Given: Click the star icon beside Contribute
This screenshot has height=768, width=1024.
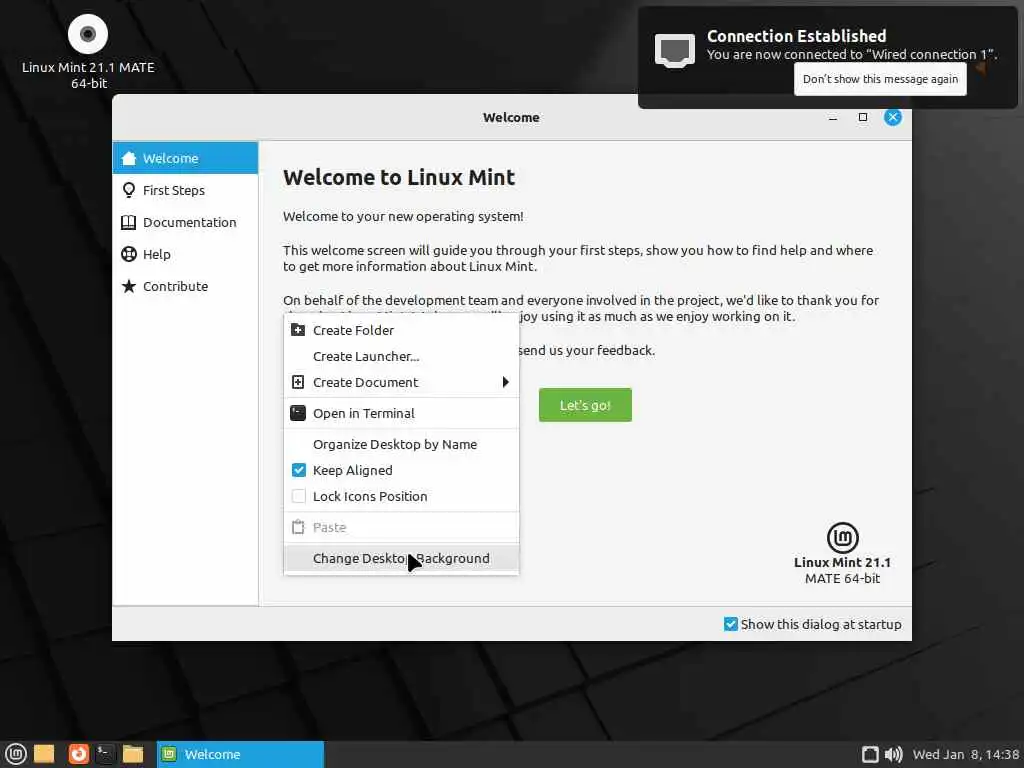Looking at the screenshot, I should click(129, 286).
